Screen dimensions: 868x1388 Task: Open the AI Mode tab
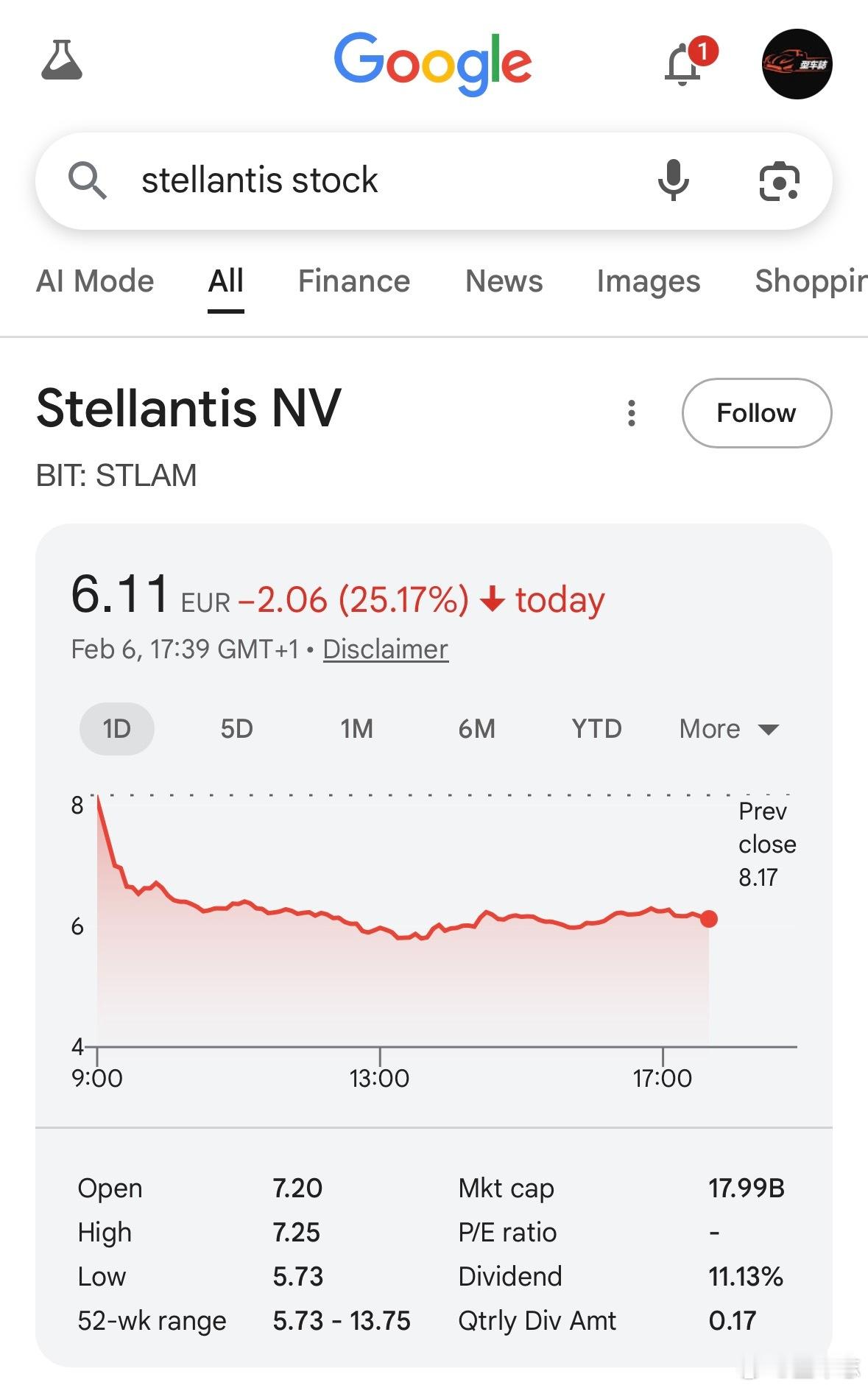point(95,281)
